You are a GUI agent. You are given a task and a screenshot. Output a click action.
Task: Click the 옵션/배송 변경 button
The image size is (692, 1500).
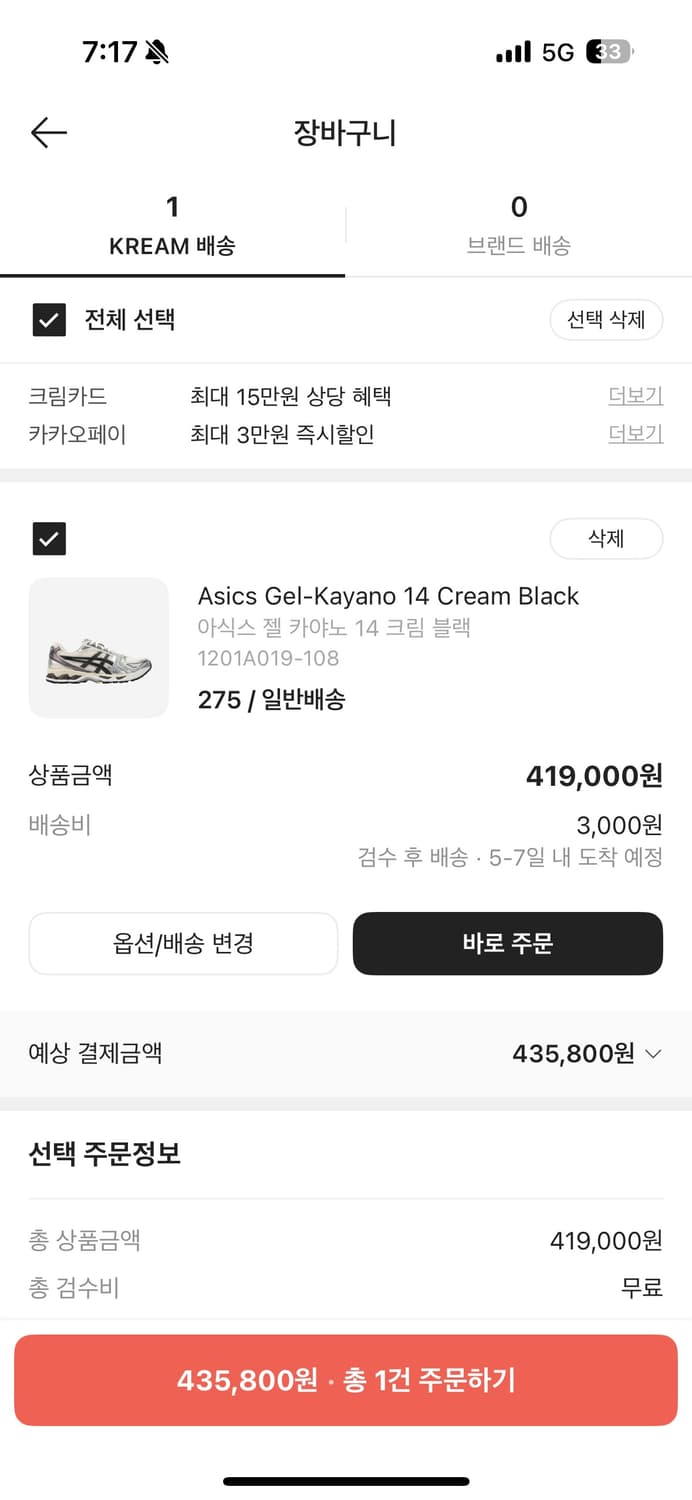pyautogui.click(x=183, y=943)
